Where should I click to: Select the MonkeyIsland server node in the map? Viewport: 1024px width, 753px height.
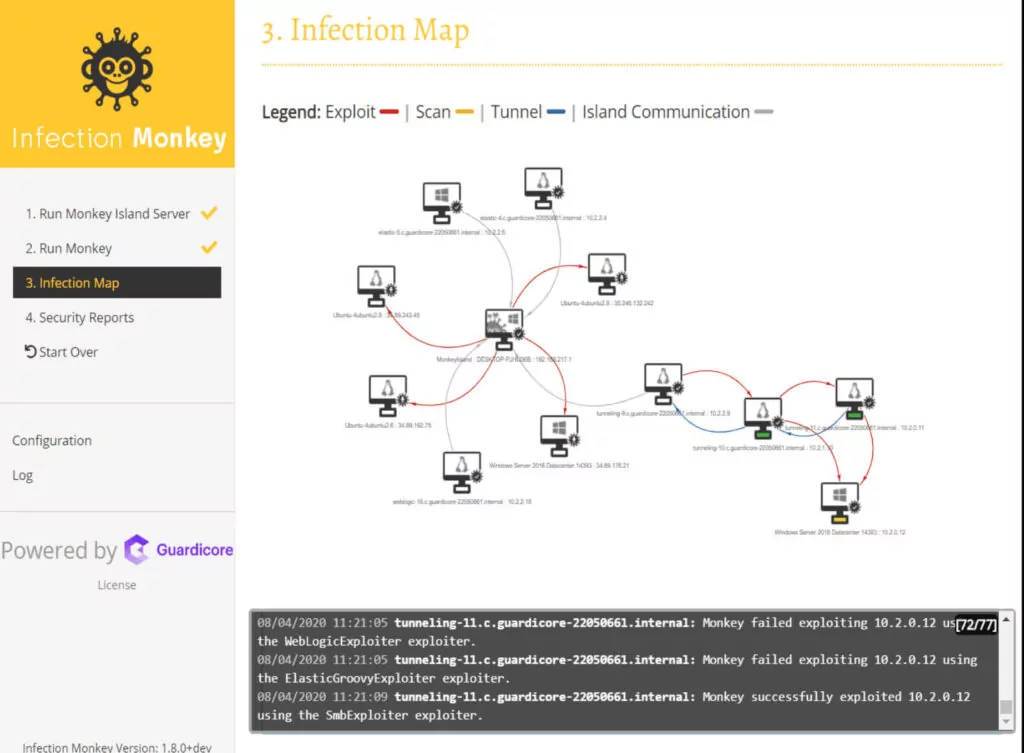(505, 323)
